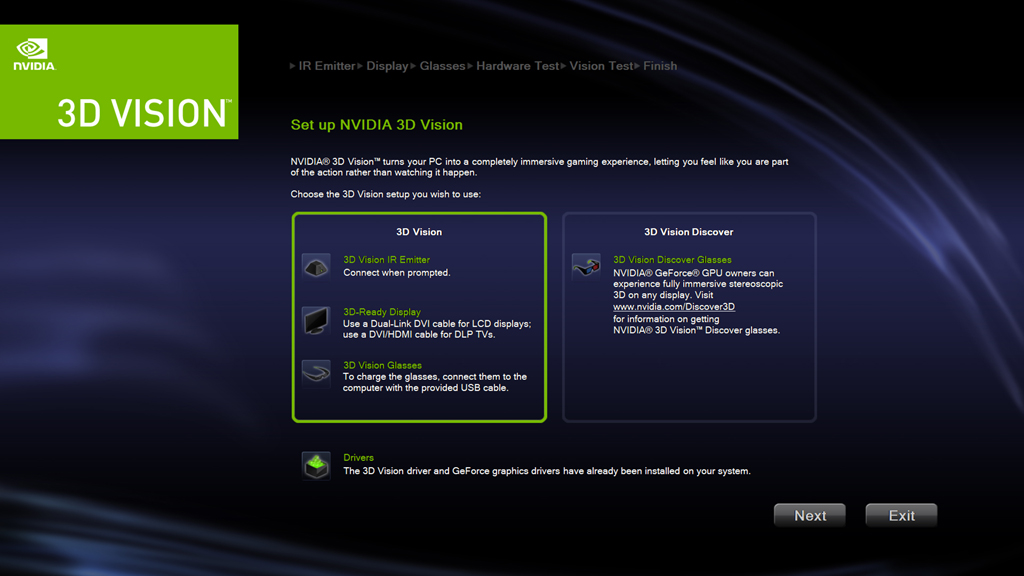Jump to the Hardware Test step

coord(517,66)
